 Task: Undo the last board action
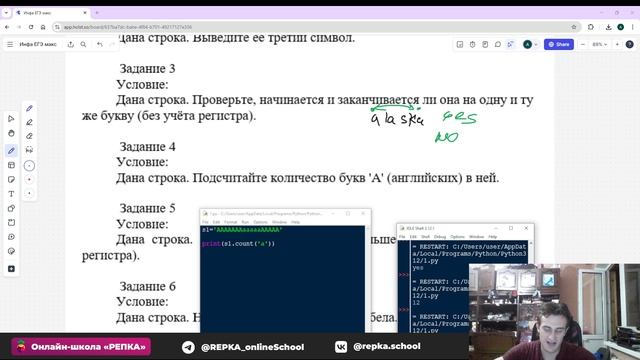[x=100, y=44]
